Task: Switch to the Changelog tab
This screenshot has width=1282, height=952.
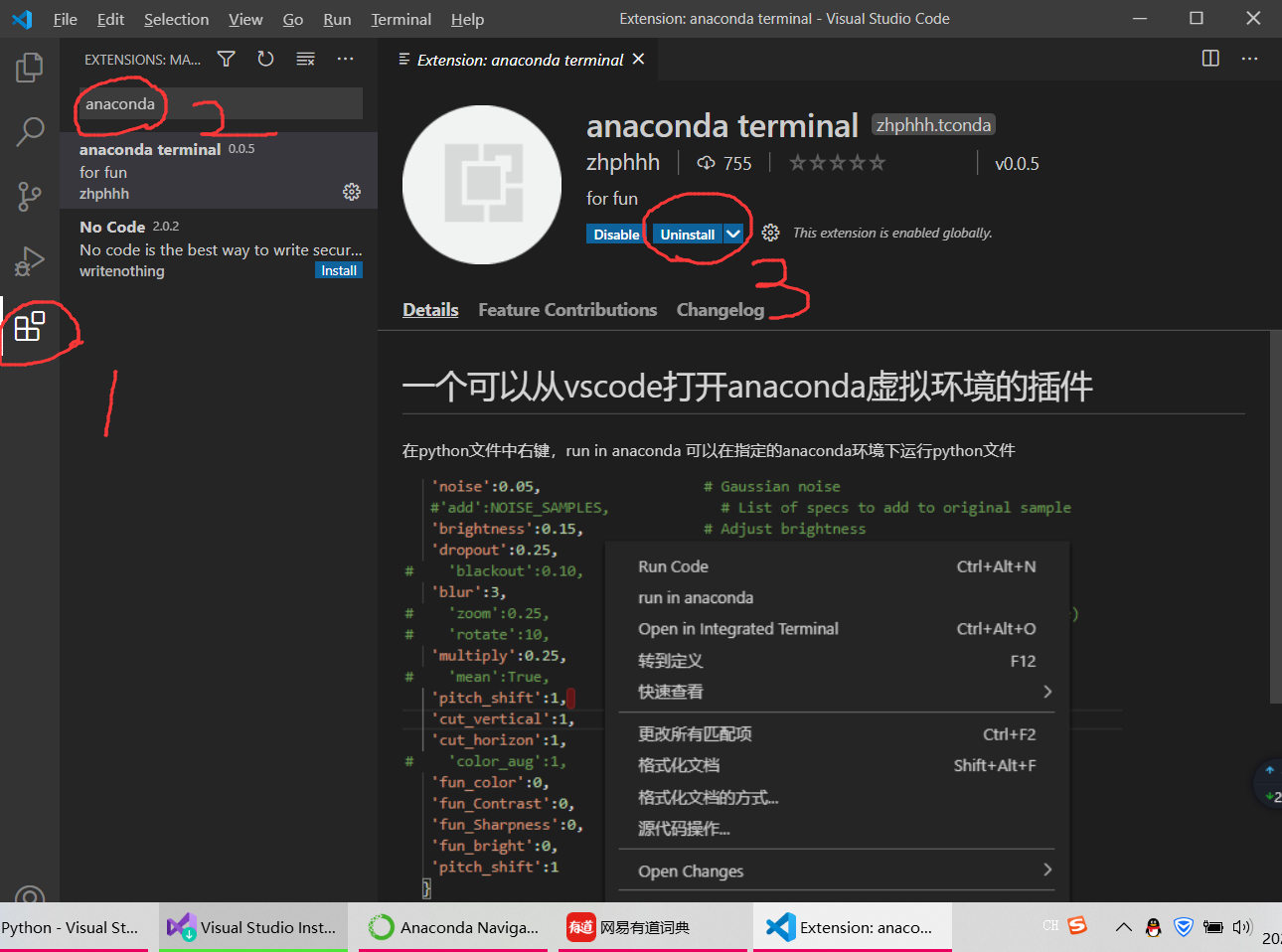Action: click(x=721, y=310)
